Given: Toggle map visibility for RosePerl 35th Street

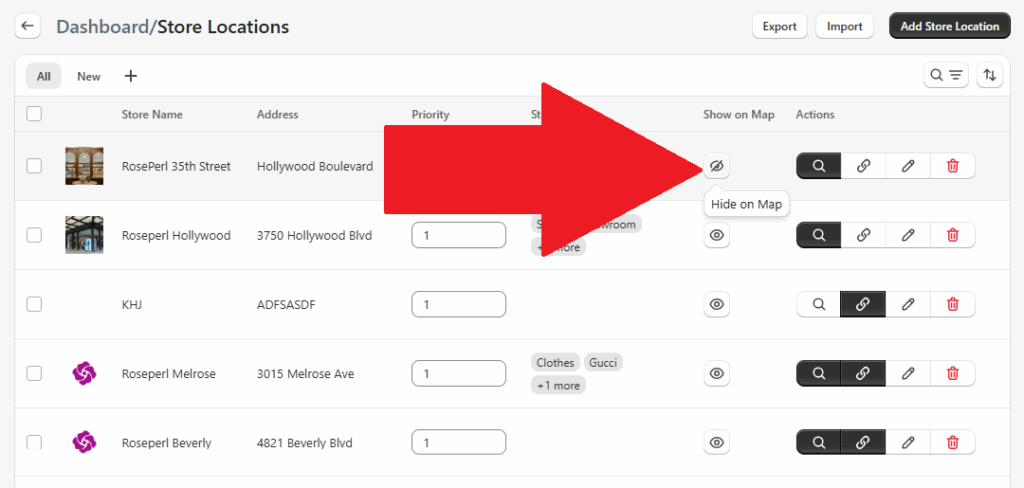Looking at the screenshot, I should [716, 166].
